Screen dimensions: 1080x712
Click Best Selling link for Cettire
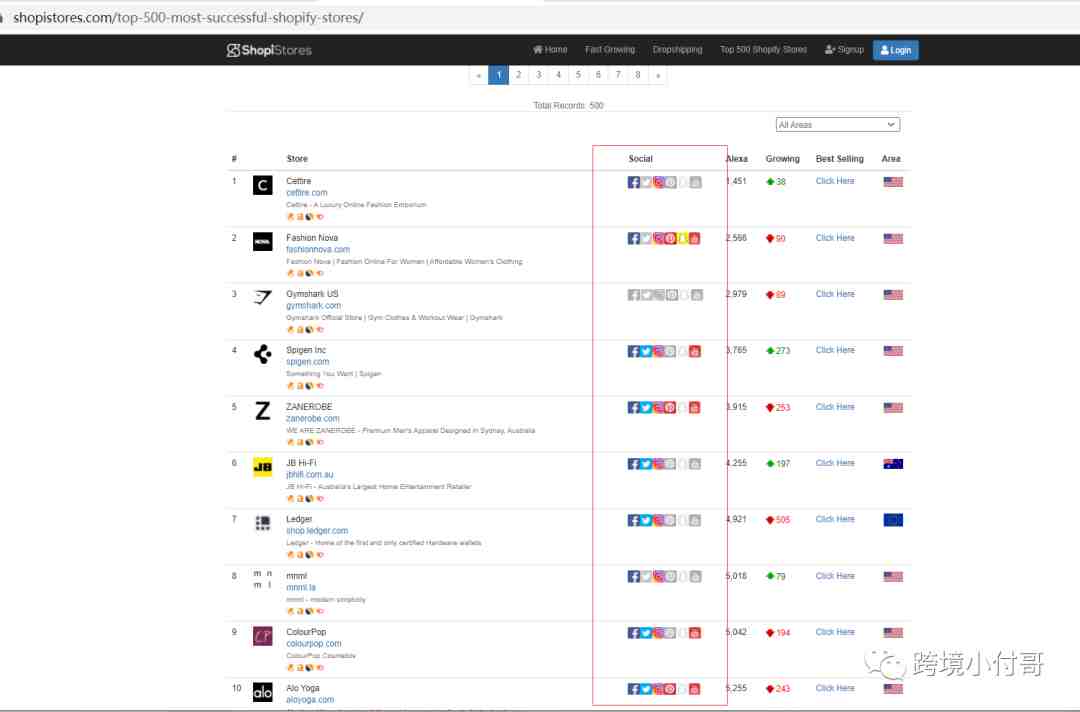[835, 181]
